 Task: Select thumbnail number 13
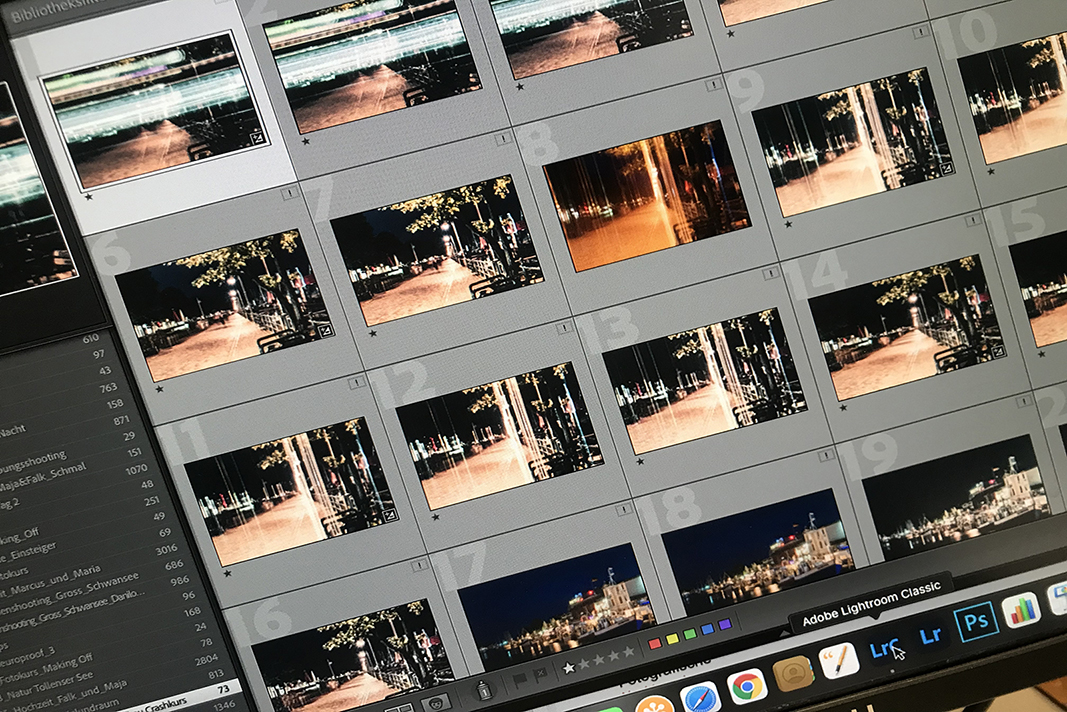[704, 381]
